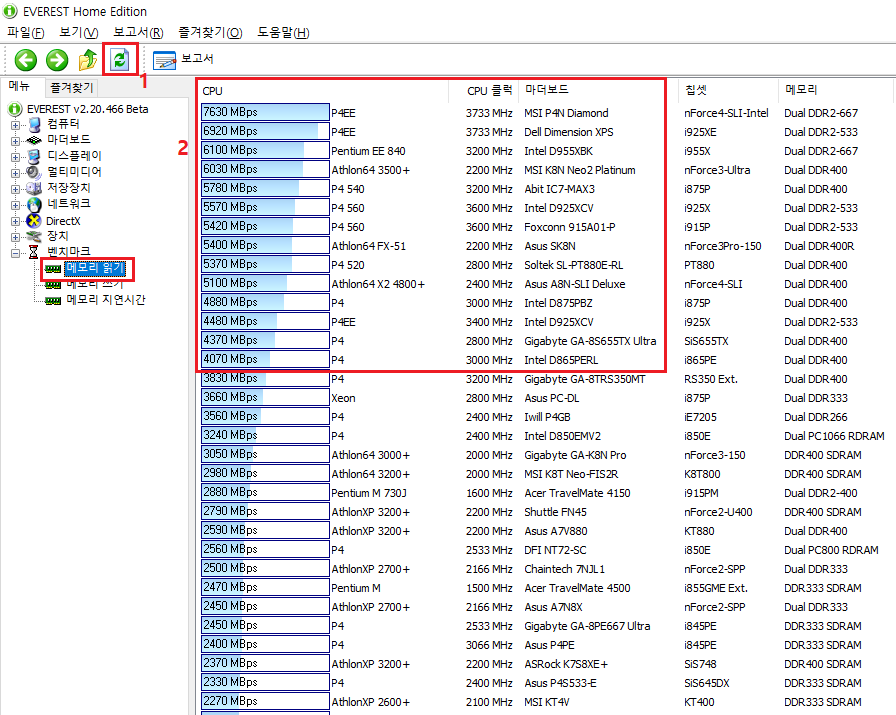Sort by the CPU column header

pyautogui.click(x=323, y=90)
